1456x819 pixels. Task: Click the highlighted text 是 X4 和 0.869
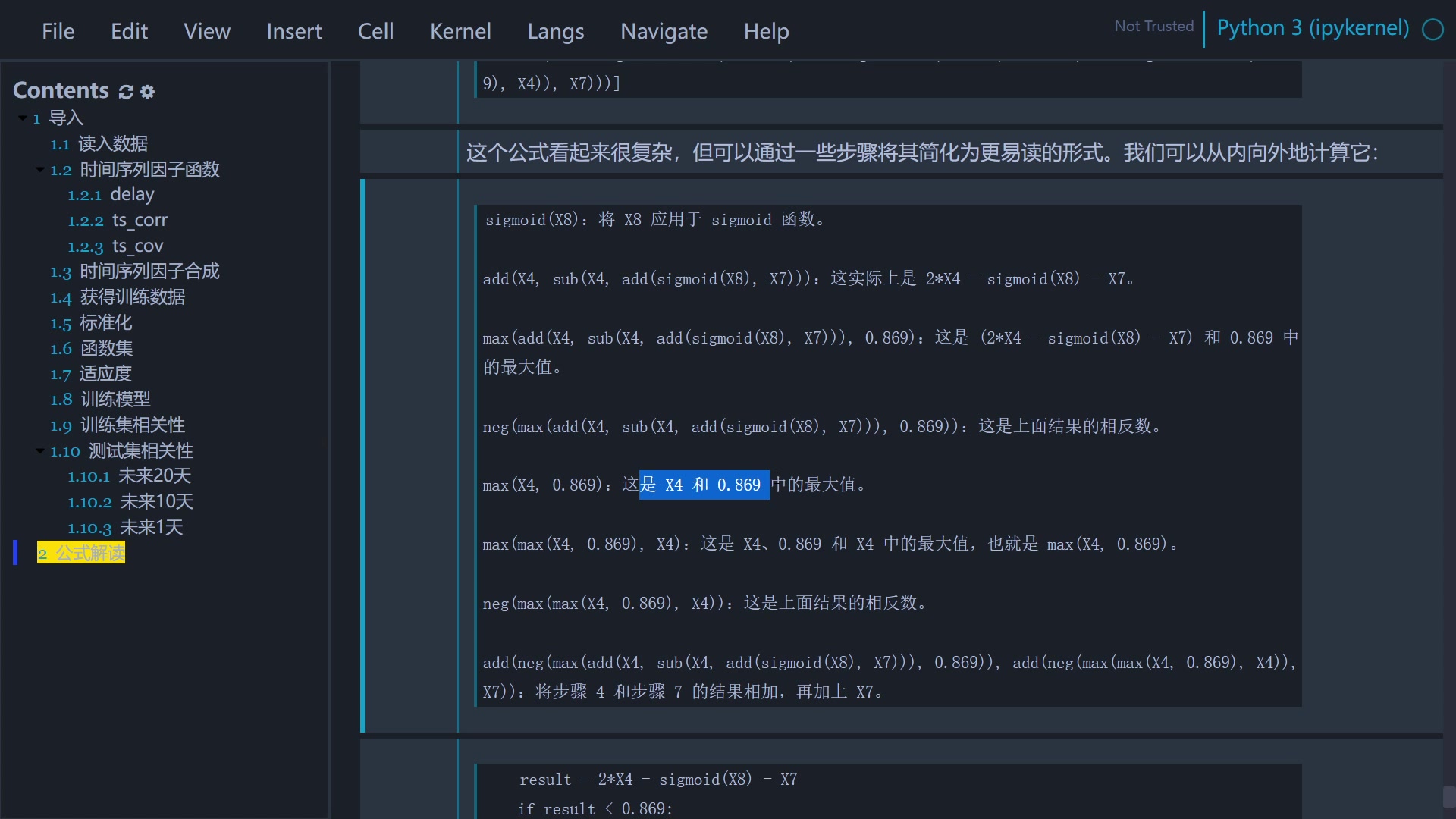point(704,485)
